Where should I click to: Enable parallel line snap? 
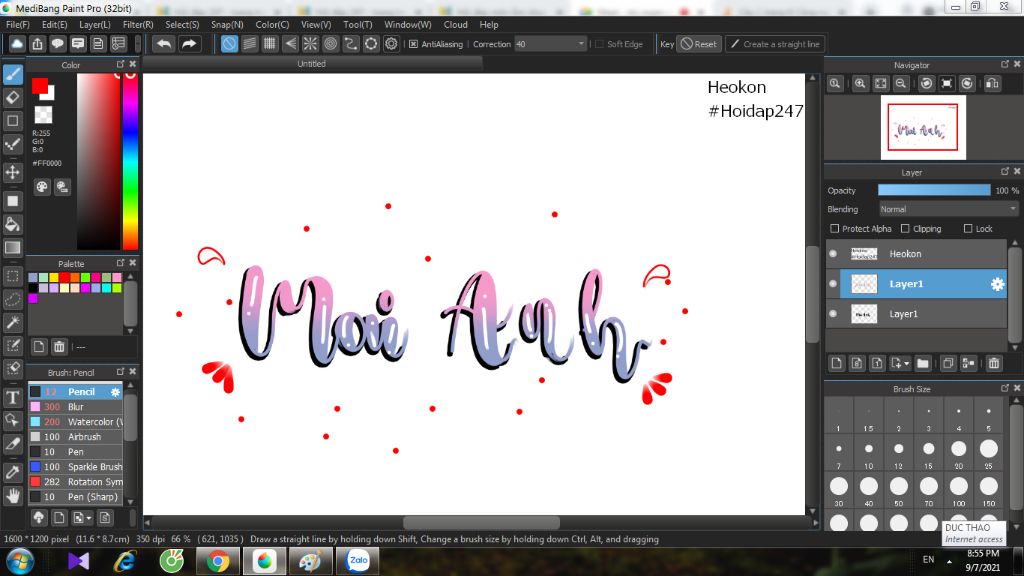pyautogui.click(x=249, y=44)
